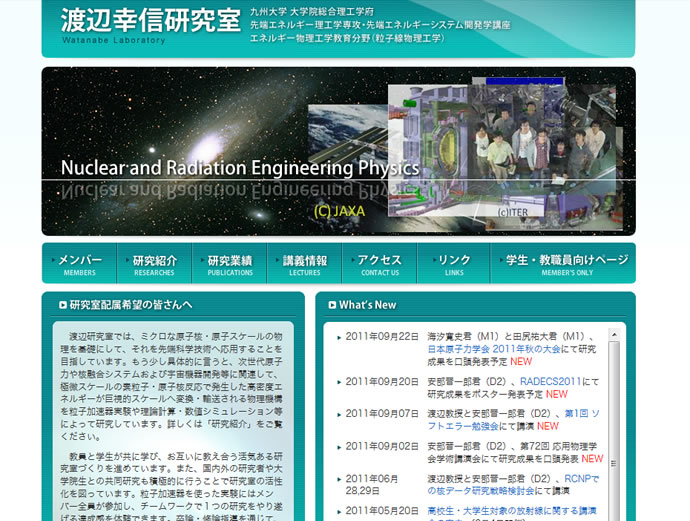The image size is (690, 521).
Task: Click the scroll-up arrow in What's New
Action: coord(614,335)
